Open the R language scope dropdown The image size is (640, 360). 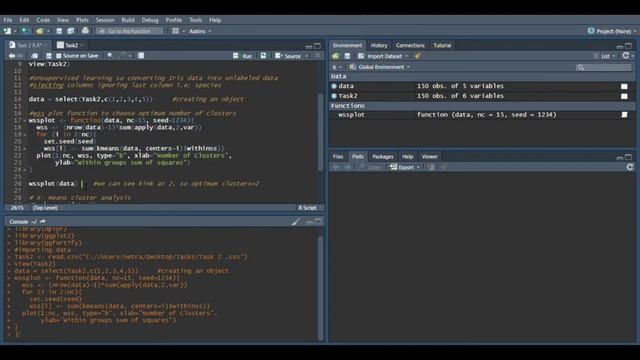point(336,67)
